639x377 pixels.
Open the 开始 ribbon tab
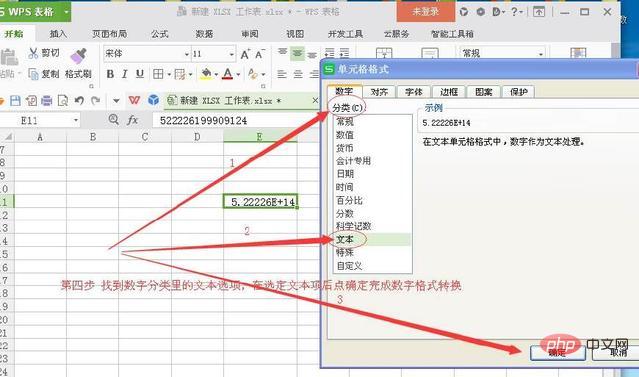(14, 34)
